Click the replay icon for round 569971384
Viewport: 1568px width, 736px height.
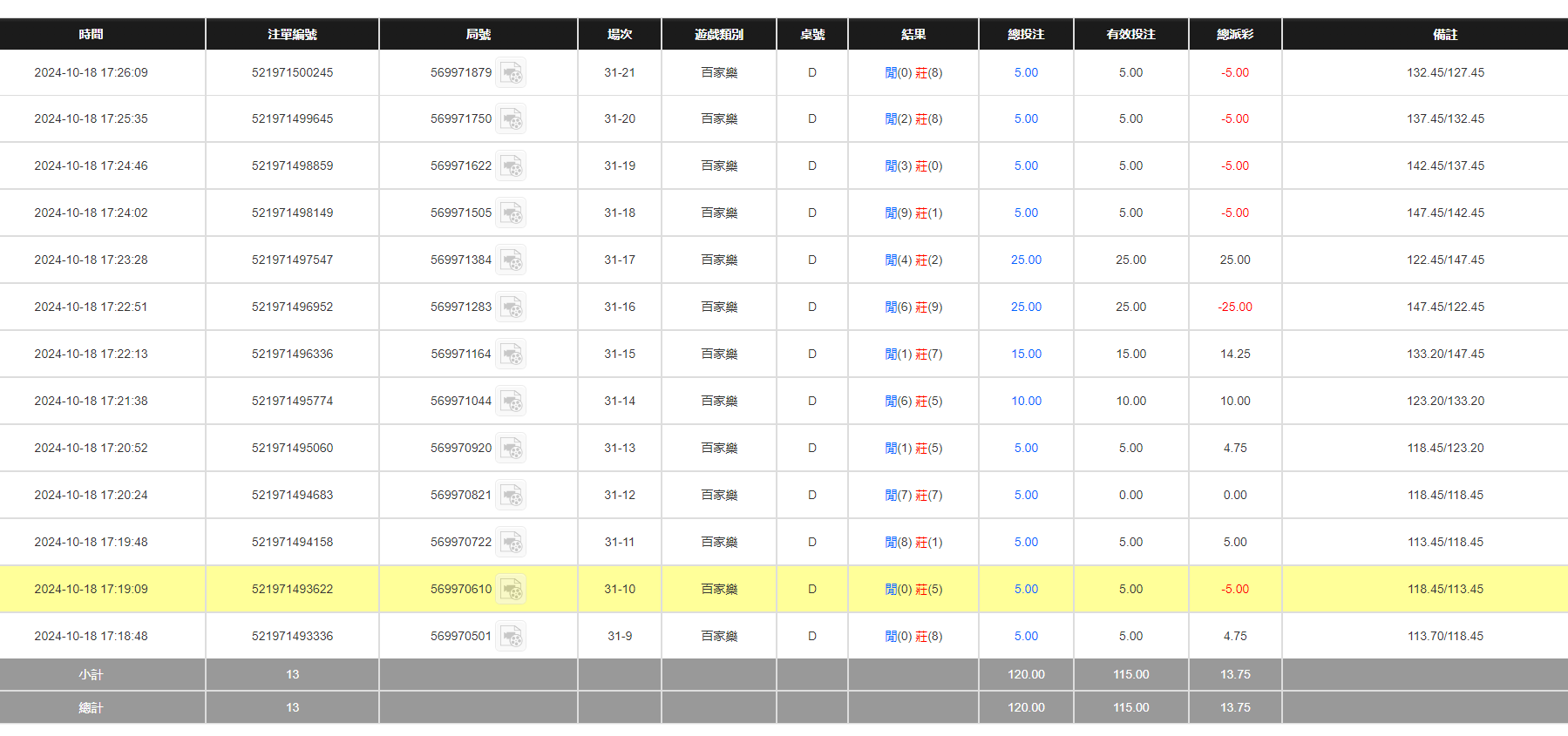tap(512, 260)
